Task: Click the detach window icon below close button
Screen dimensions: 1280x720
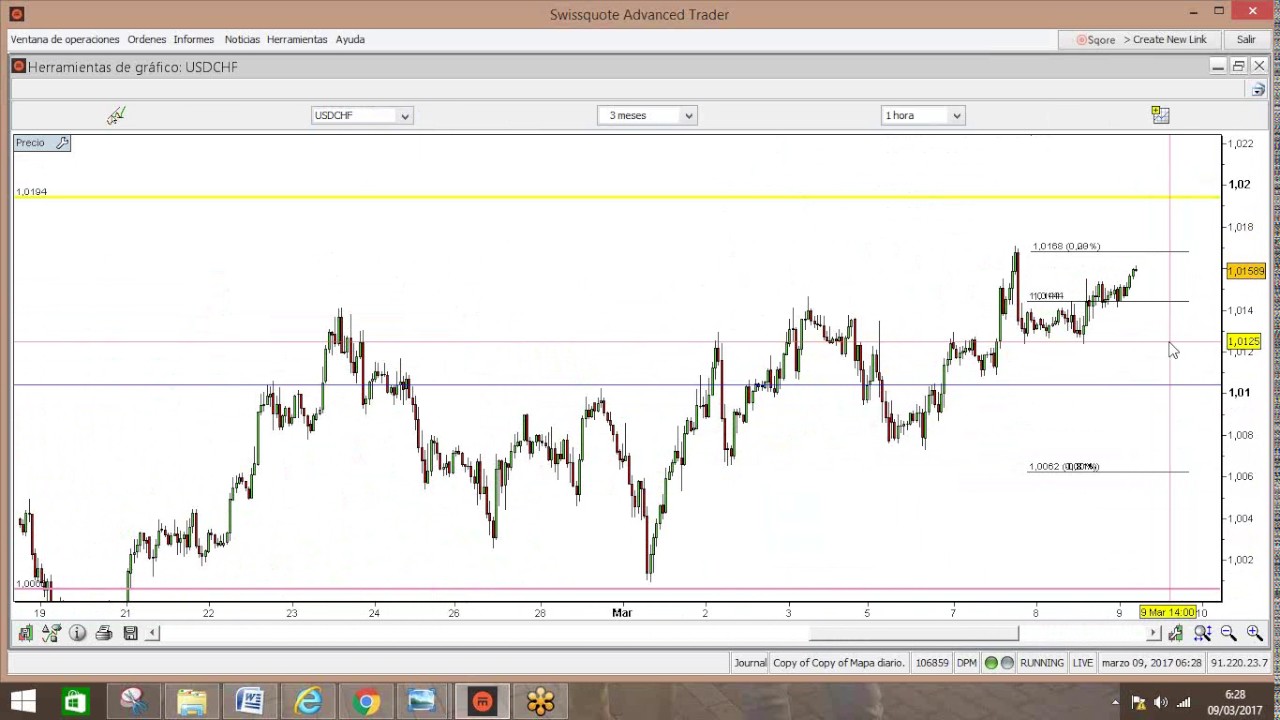Action: [x=1258, y=90]
